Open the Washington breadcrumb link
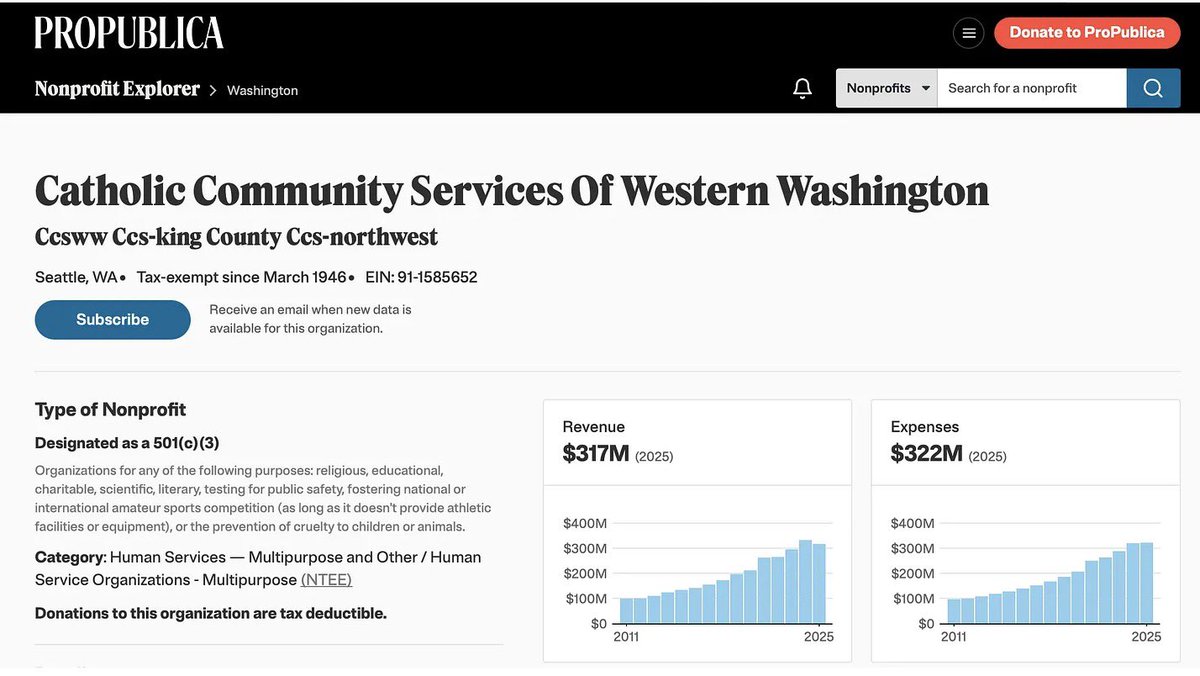 (262, 90)
